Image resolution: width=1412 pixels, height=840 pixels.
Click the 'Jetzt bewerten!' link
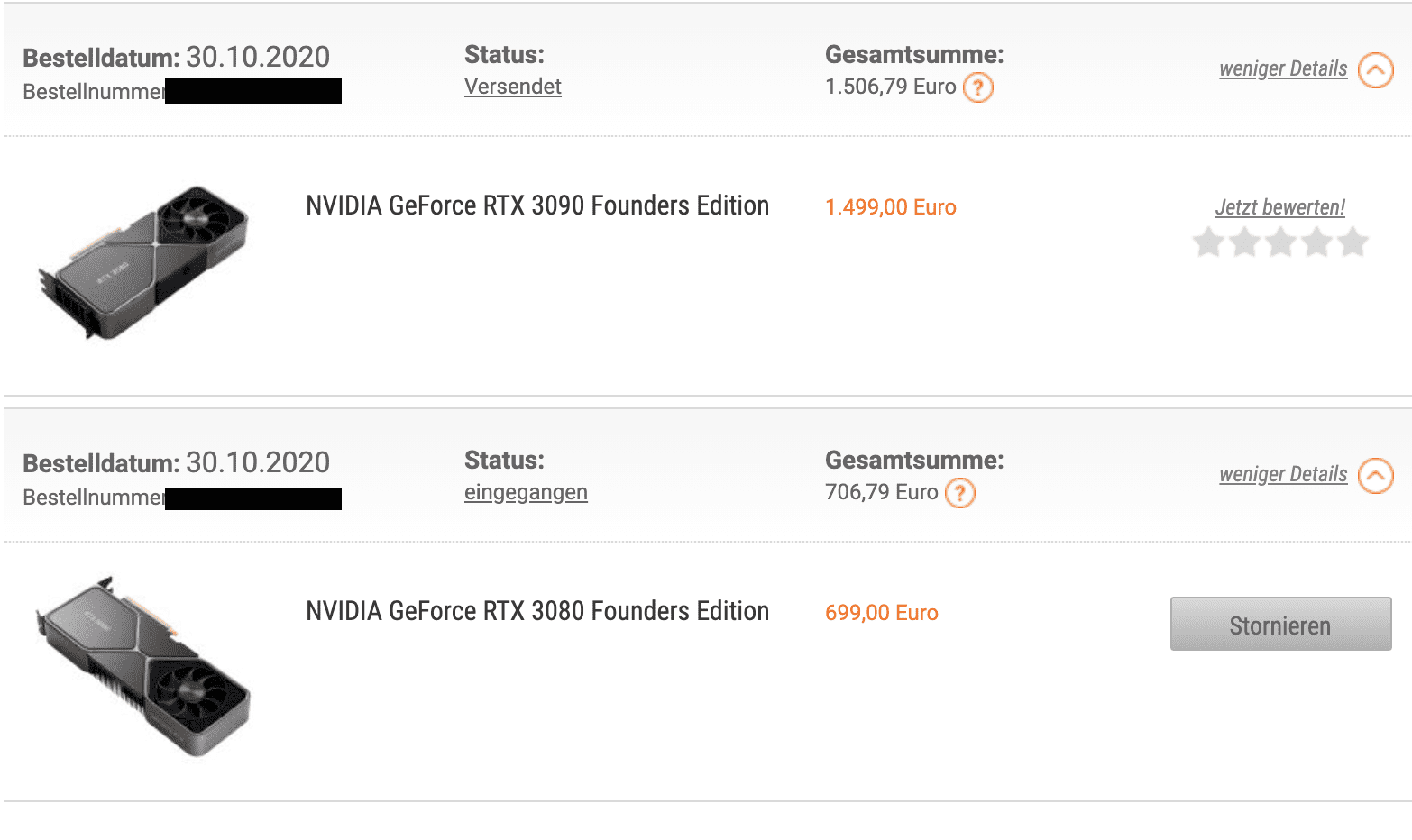click(x=1280, y=207)
